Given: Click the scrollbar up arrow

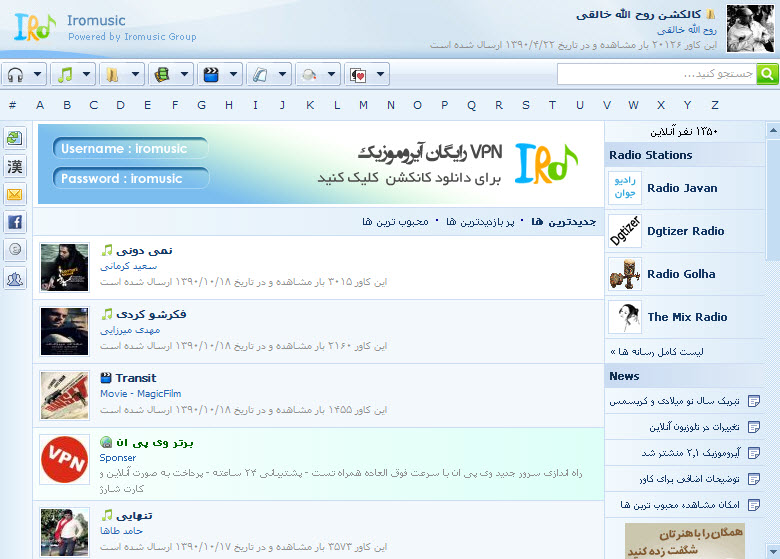Looking at the screenshot, I should (773, 130).
